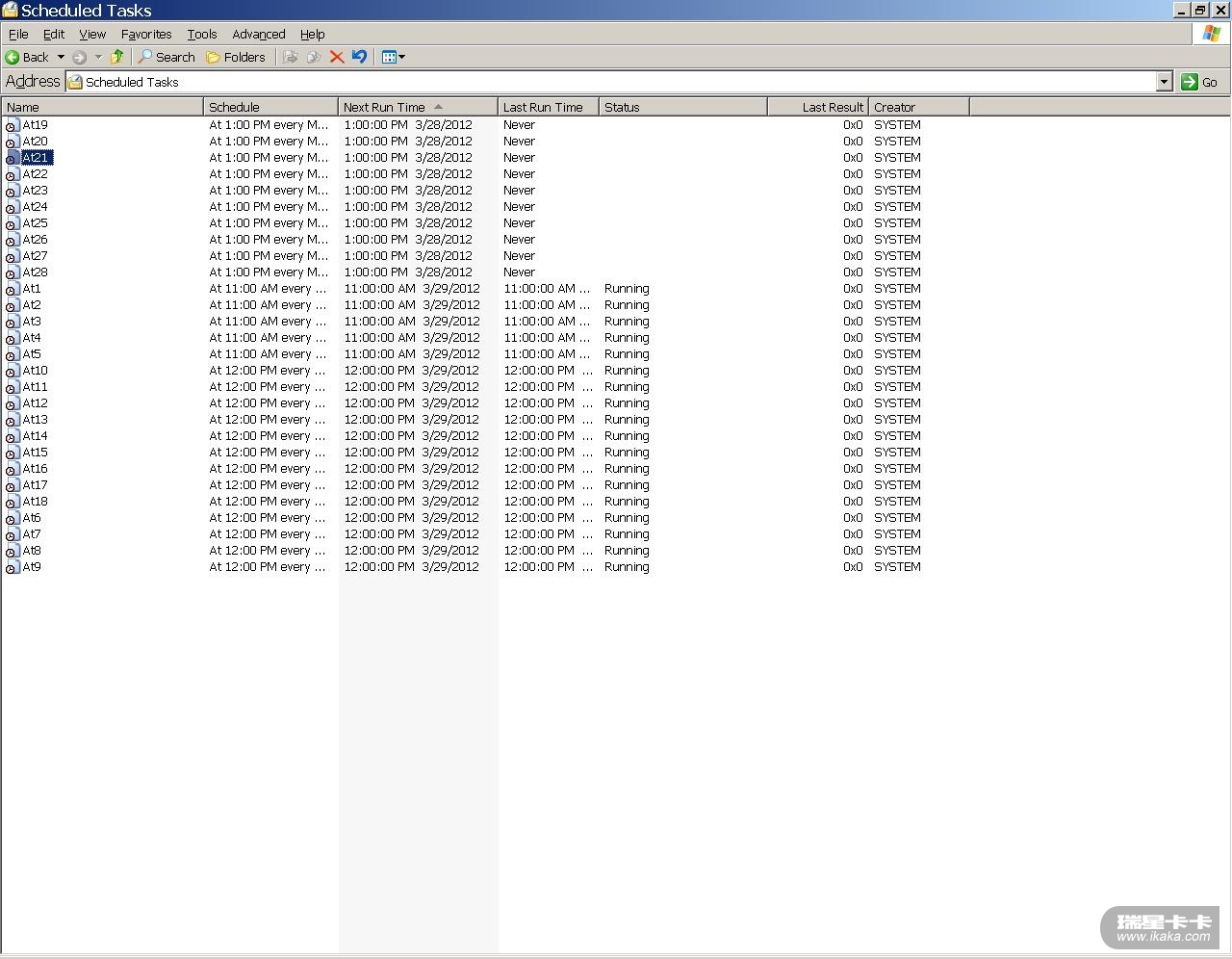This screenshot has width=1232, height=959.
Task: Click the task icon beside At10
Action: point(13,371)
